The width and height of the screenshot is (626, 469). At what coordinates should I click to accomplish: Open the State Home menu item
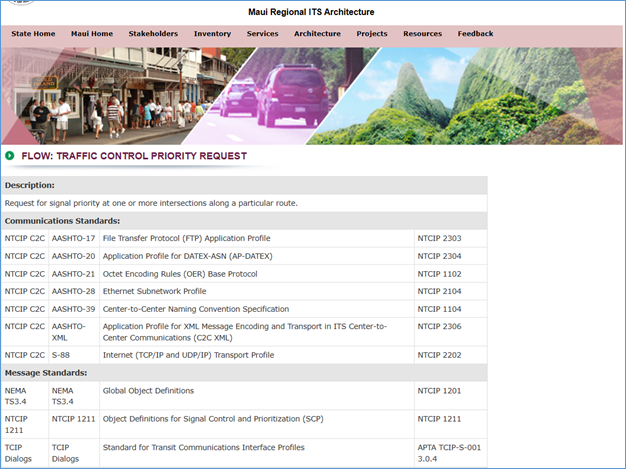coord(33,34)
